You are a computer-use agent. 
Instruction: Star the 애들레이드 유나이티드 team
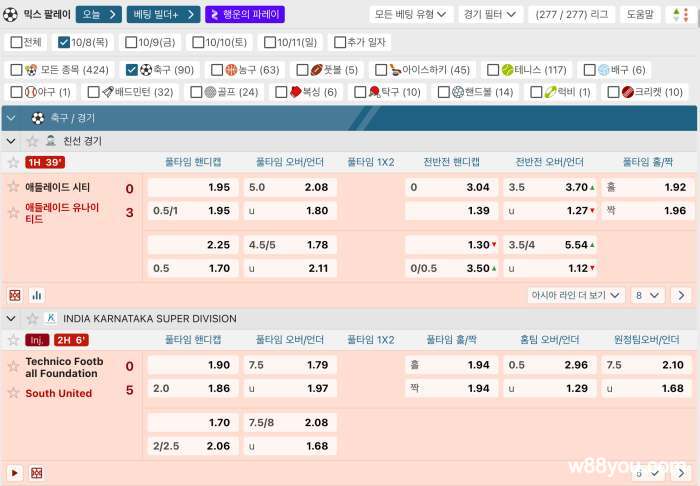pos(13,212)
